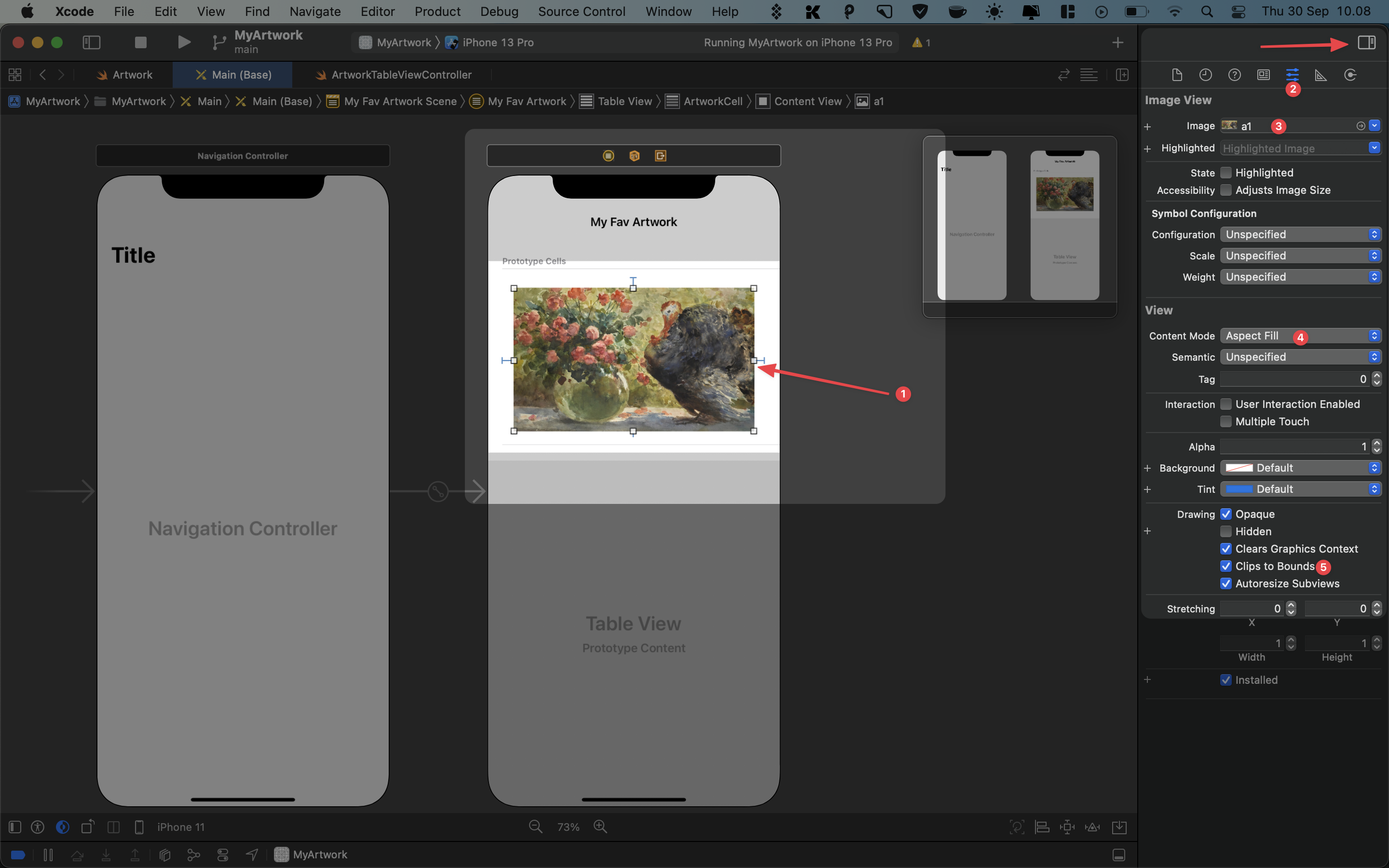This screenshot has width=1389, height=868.
Task: Open the Attributes inspector tab
Action: [1292, 75]
